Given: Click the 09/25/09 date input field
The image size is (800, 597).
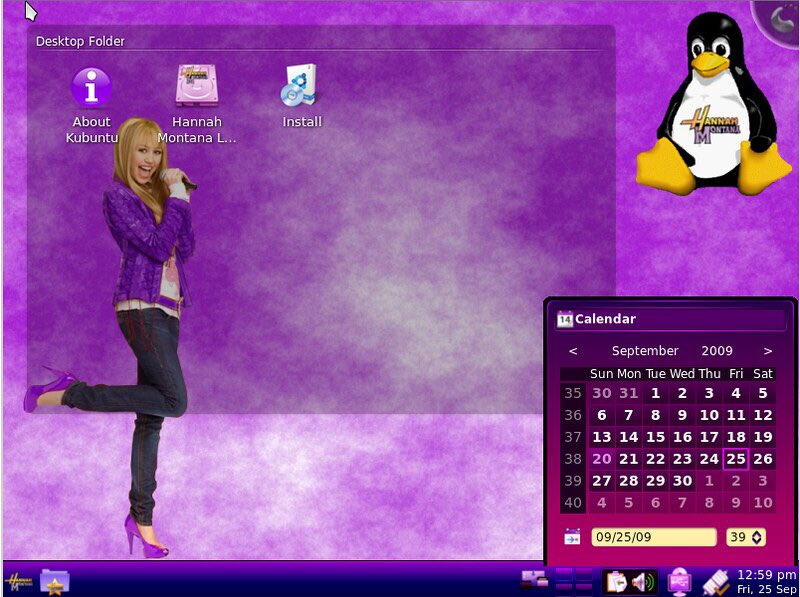Looking at the screenshot, I should 654,537.
